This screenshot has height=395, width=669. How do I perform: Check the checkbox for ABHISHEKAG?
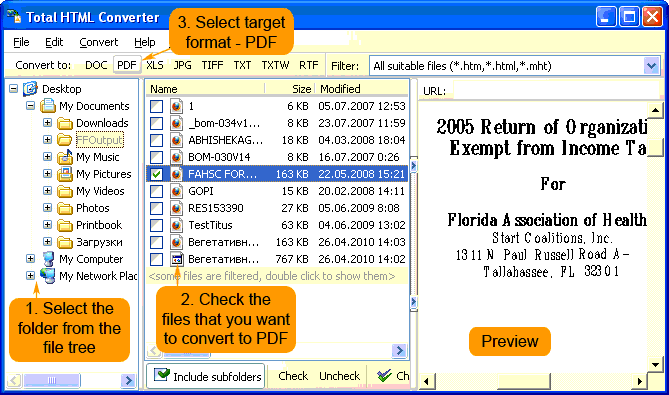(156, 140)
